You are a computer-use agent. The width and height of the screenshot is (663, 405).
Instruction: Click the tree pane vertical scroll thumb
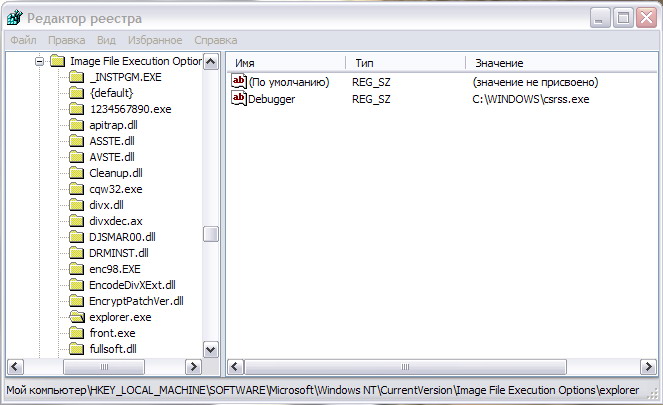click(211, 234)
